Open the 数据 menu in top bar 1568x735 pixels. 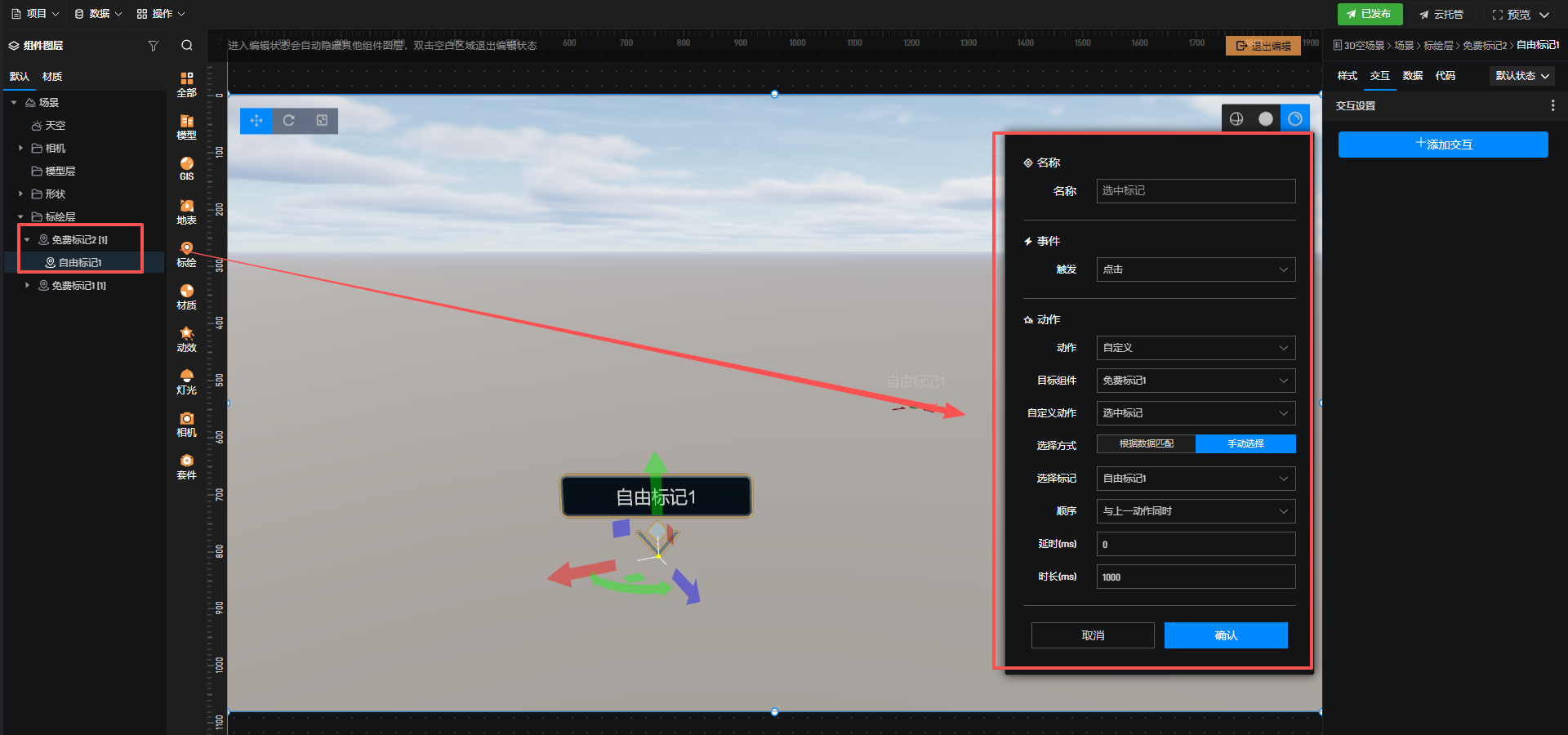(98, 14)
